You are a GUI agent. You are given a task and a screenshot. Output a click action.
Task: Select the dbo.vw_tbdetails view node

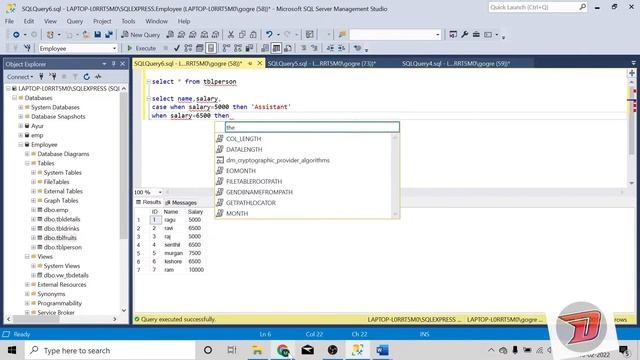pyautogui.click(x=66, y=276)
